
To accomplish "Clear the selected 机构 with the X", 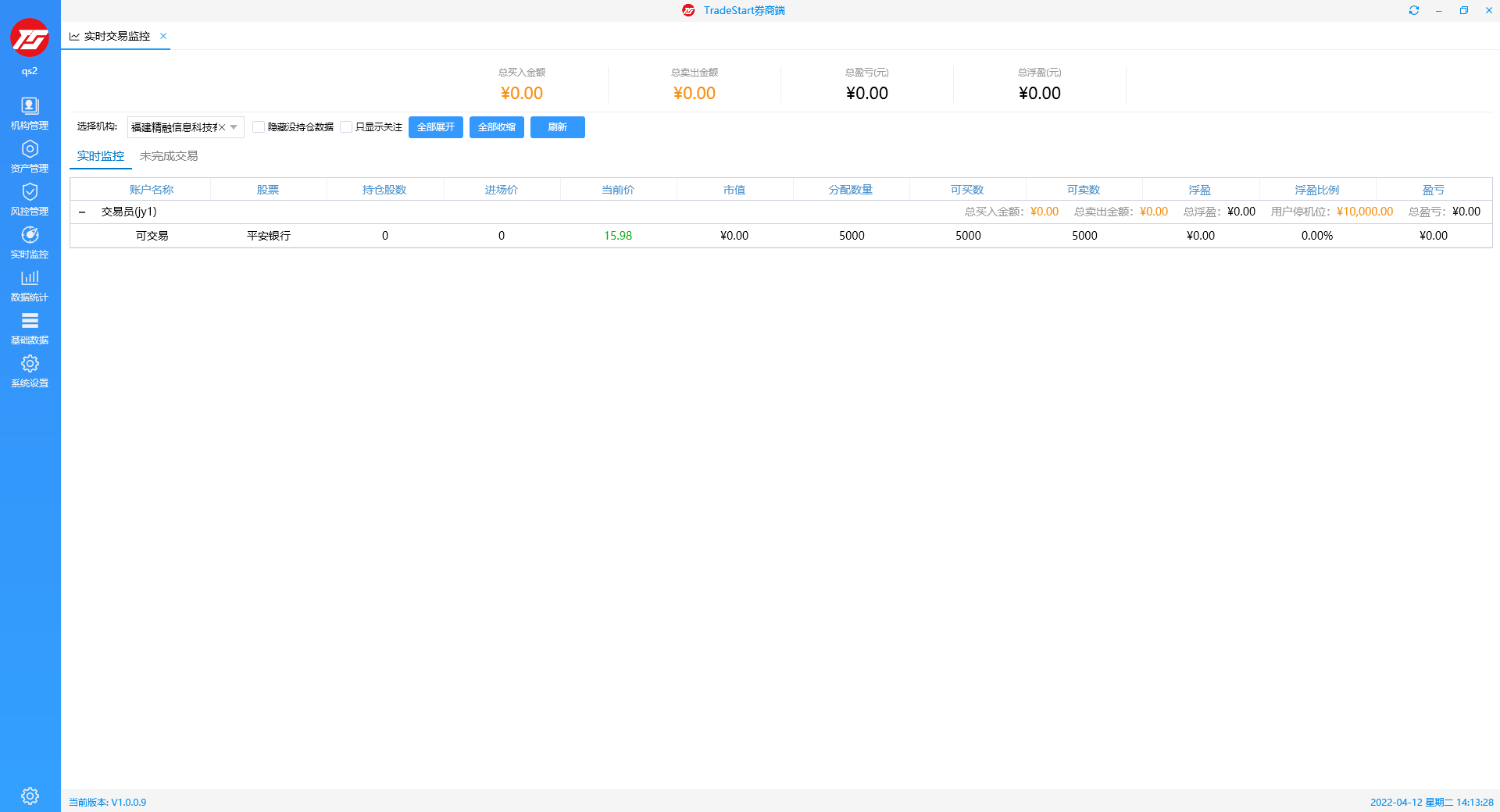I will click(x=222, y=127).
